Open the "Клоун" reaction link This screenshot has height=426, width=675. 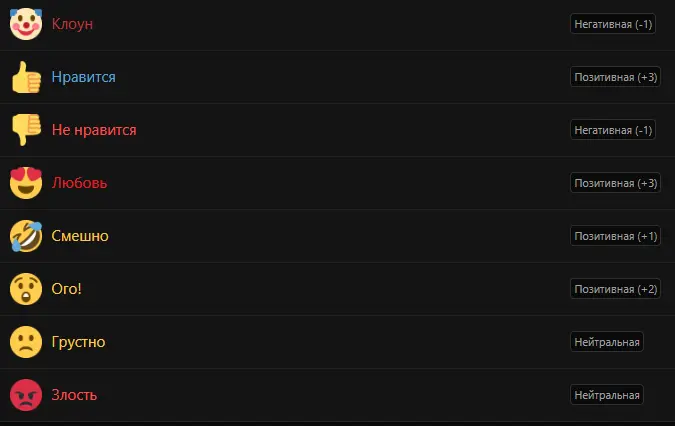72,24
